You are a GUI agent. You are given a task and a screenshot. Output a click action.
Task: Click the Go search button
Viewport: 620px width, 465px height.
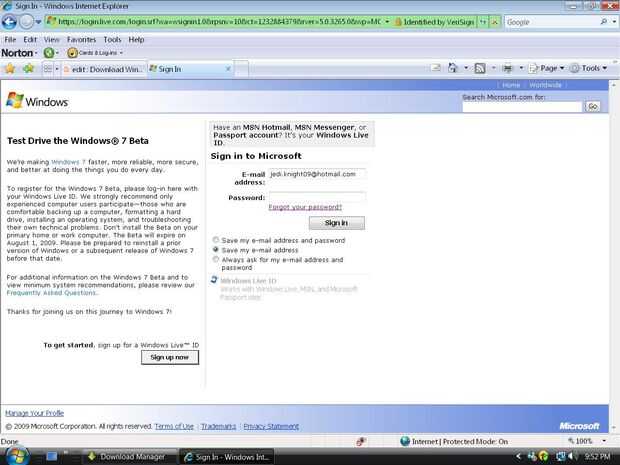(x=593, y=106)
